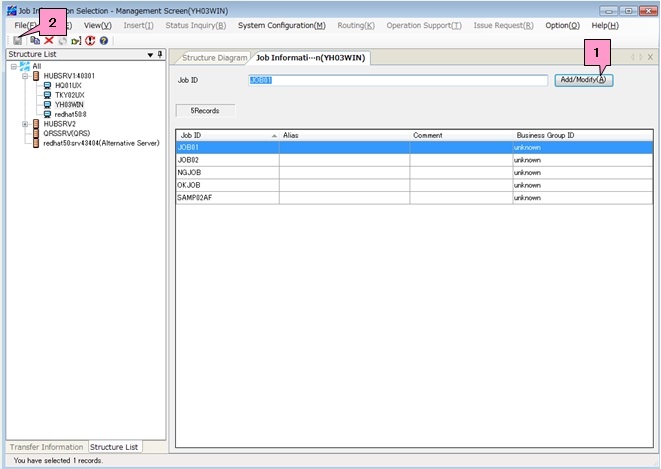
Task: Open the System Configuration menu
Action: tap(281, 25)
